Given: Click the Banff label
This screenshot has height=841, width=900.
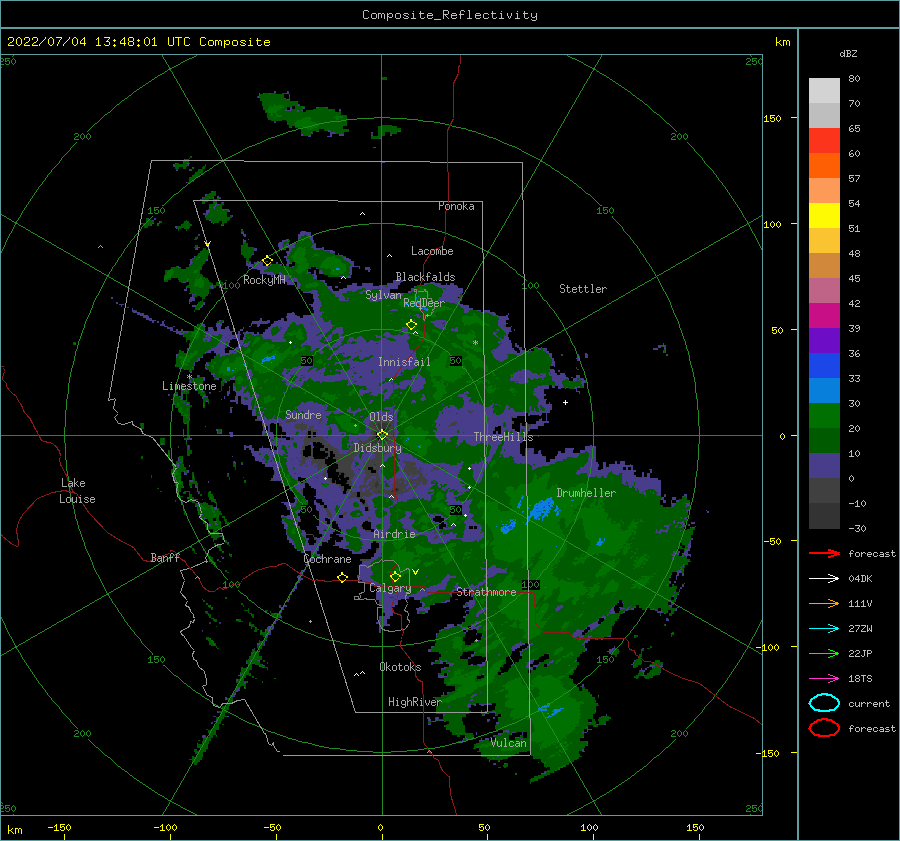Looking at the screenshot, I should click(x=165, y=557).
